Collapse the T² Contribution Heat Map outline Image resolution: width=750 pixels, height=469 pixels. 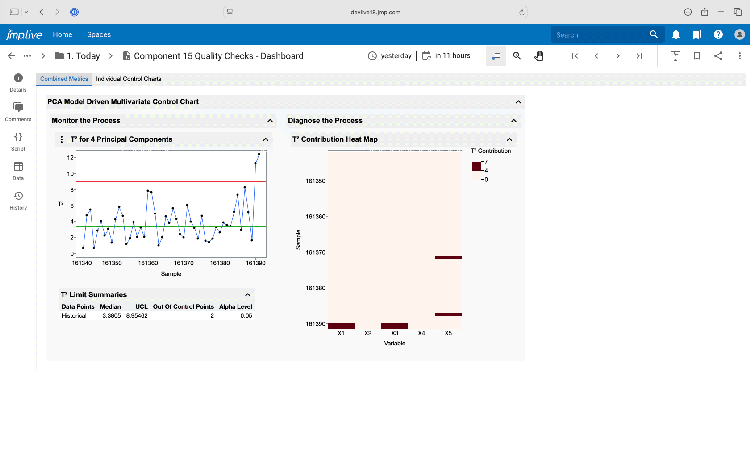click(510, 139)
